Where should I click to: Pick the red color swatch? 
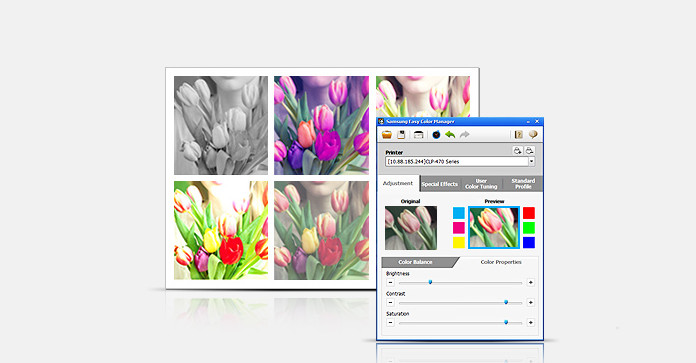529,213
